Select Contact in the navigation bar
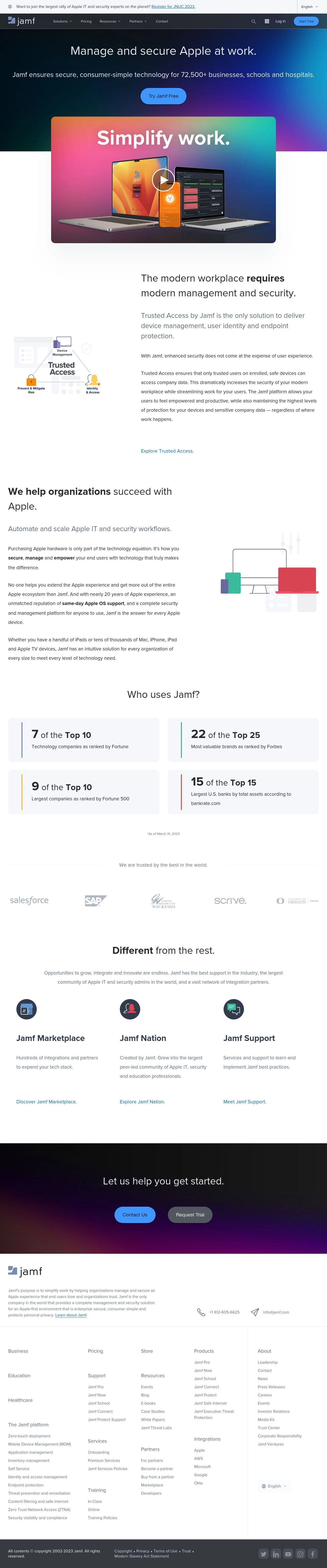327x1568 pixels. 162,21
